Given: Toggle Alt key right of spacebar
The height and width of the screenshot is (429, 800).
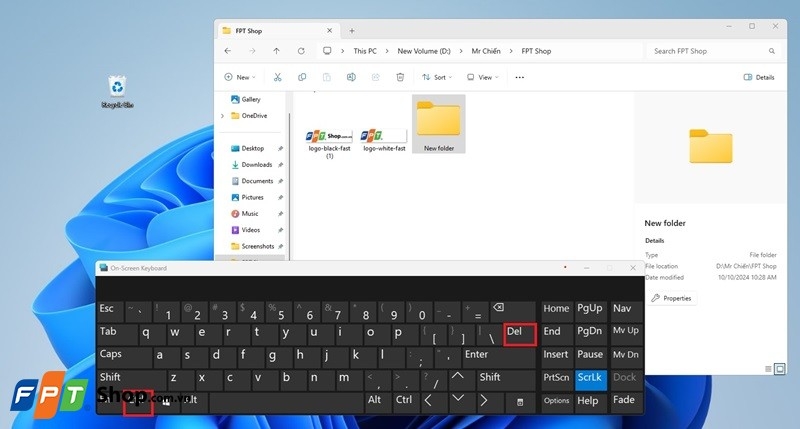Looking at the screenshot, I should (x=377, y=402).
